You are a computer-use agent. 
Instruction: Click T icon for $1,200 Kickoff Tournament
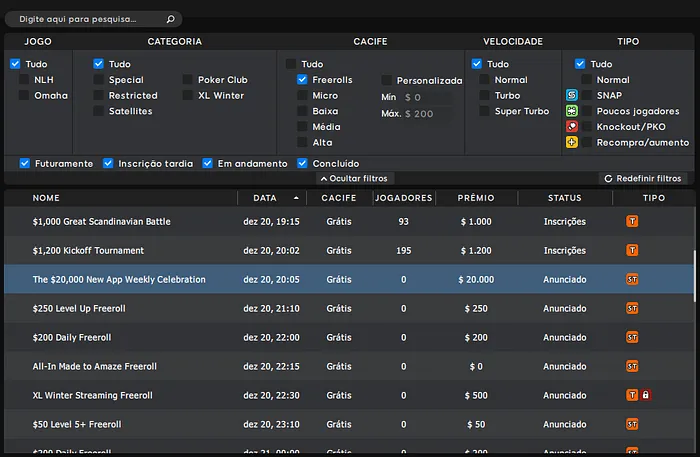632,250
